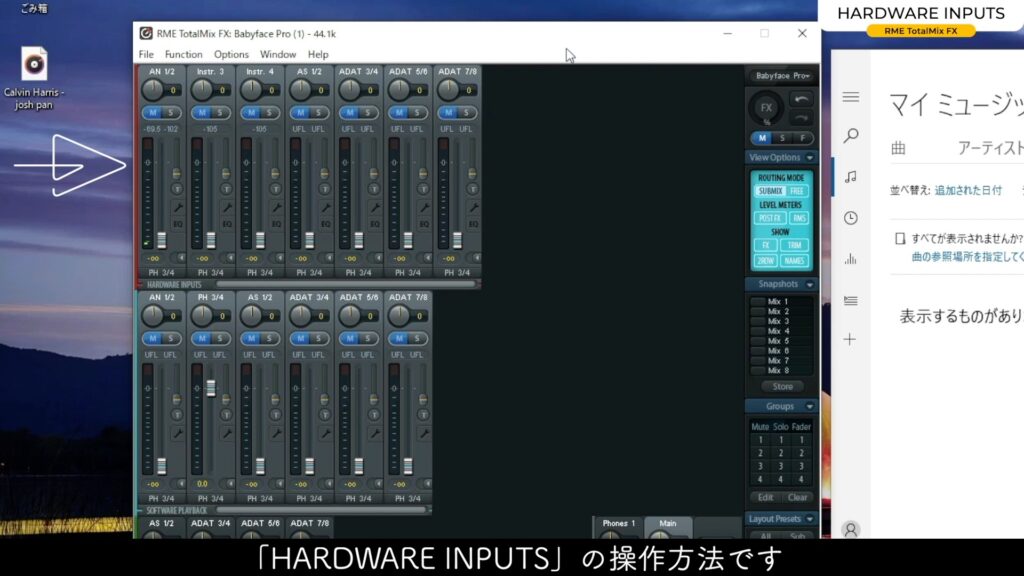Open settings wrench on hardware input Instr. 4
Image resolution: width=1024 pixels, height=576 pixels.
pos(276,208)
